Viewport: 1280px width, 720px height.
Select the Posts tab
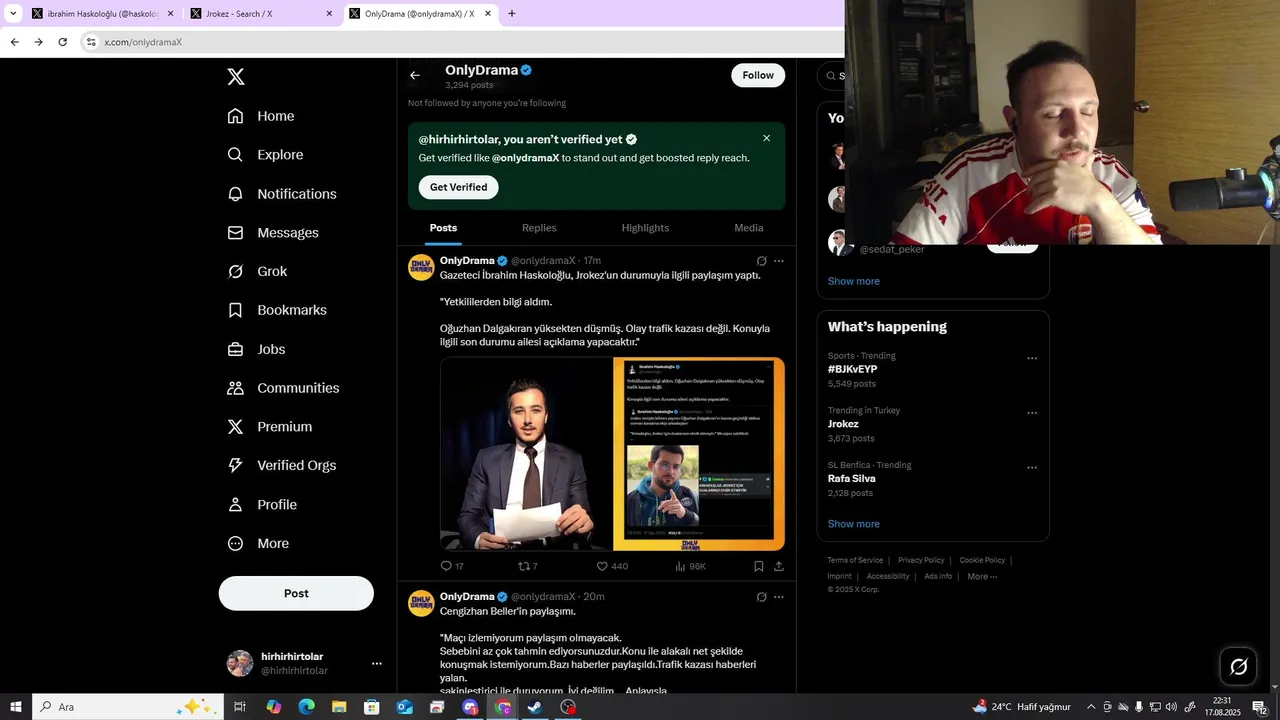pyautogui.click(x=443, y=228)
